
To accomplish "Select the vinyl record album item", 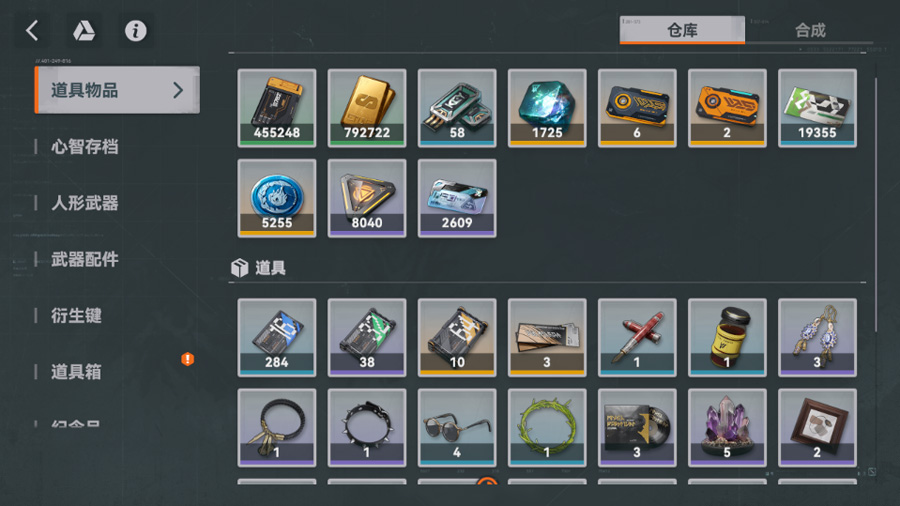I will coord(637,427).
